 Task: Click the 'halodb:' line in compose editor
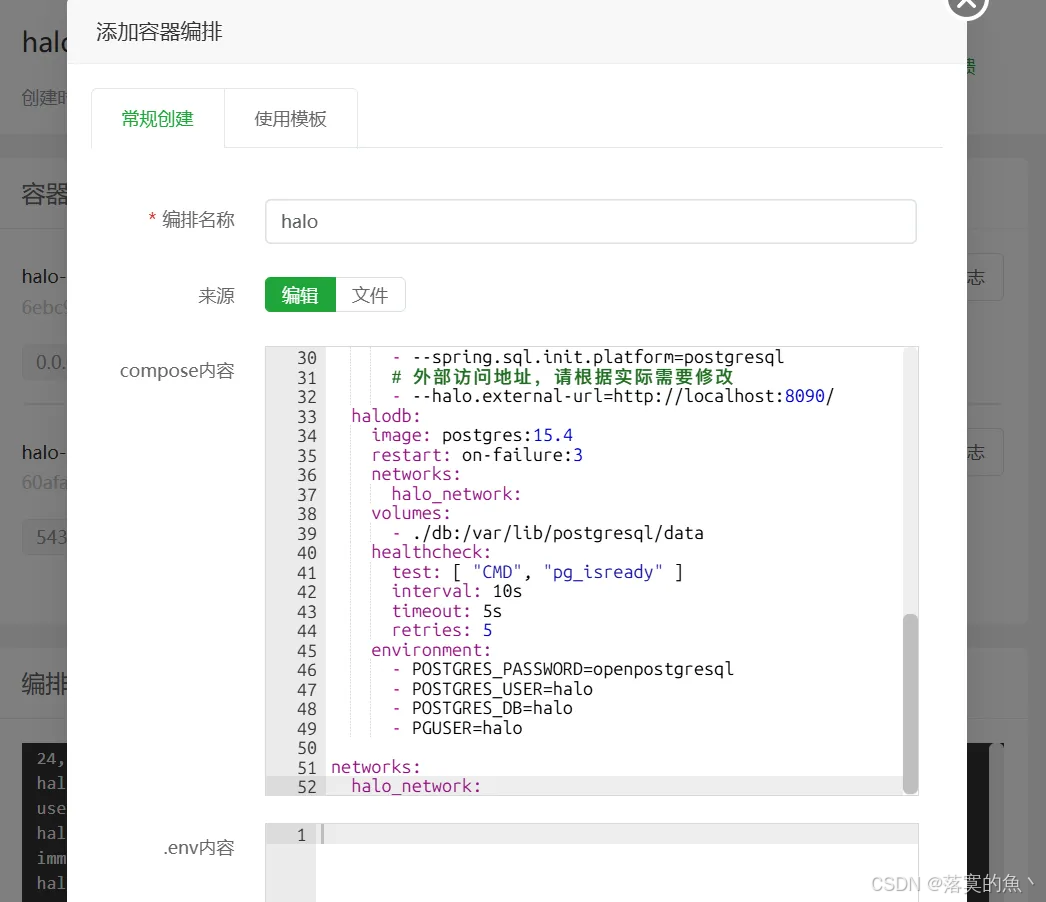tap(386, 416)
